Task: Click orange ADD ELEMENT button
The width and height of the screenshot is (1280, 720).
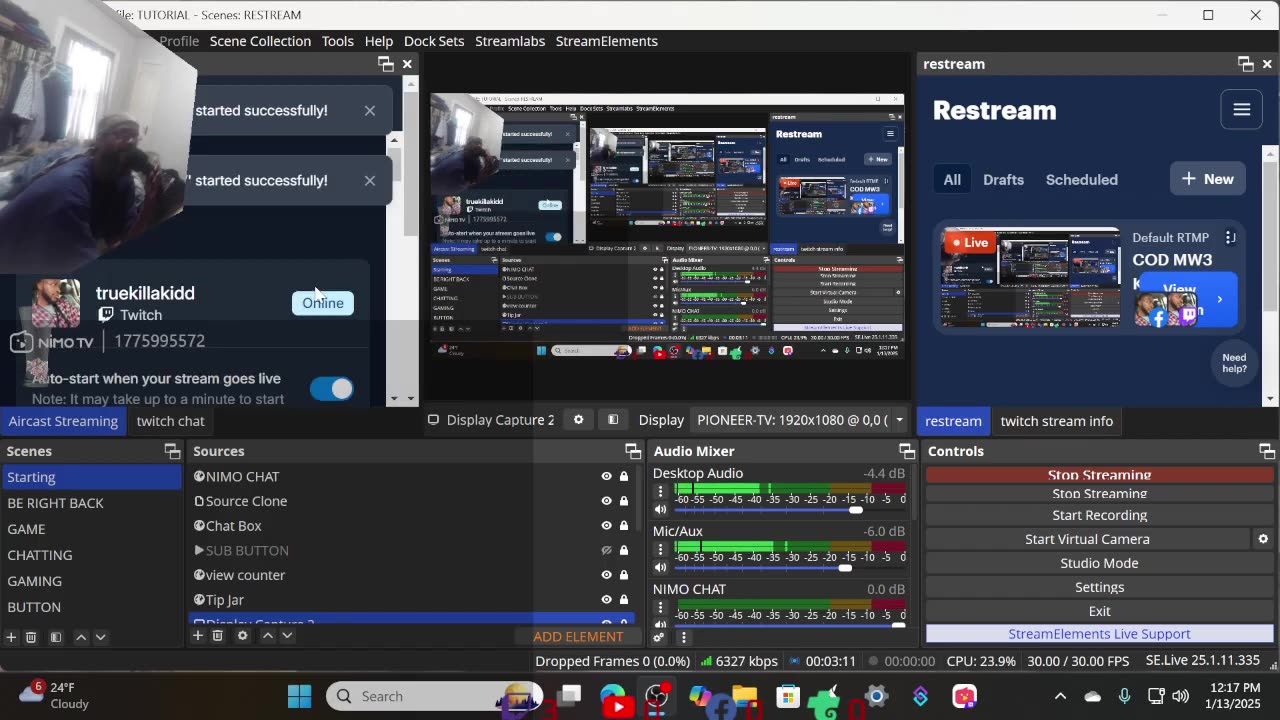Action: (x=578, y=637)
